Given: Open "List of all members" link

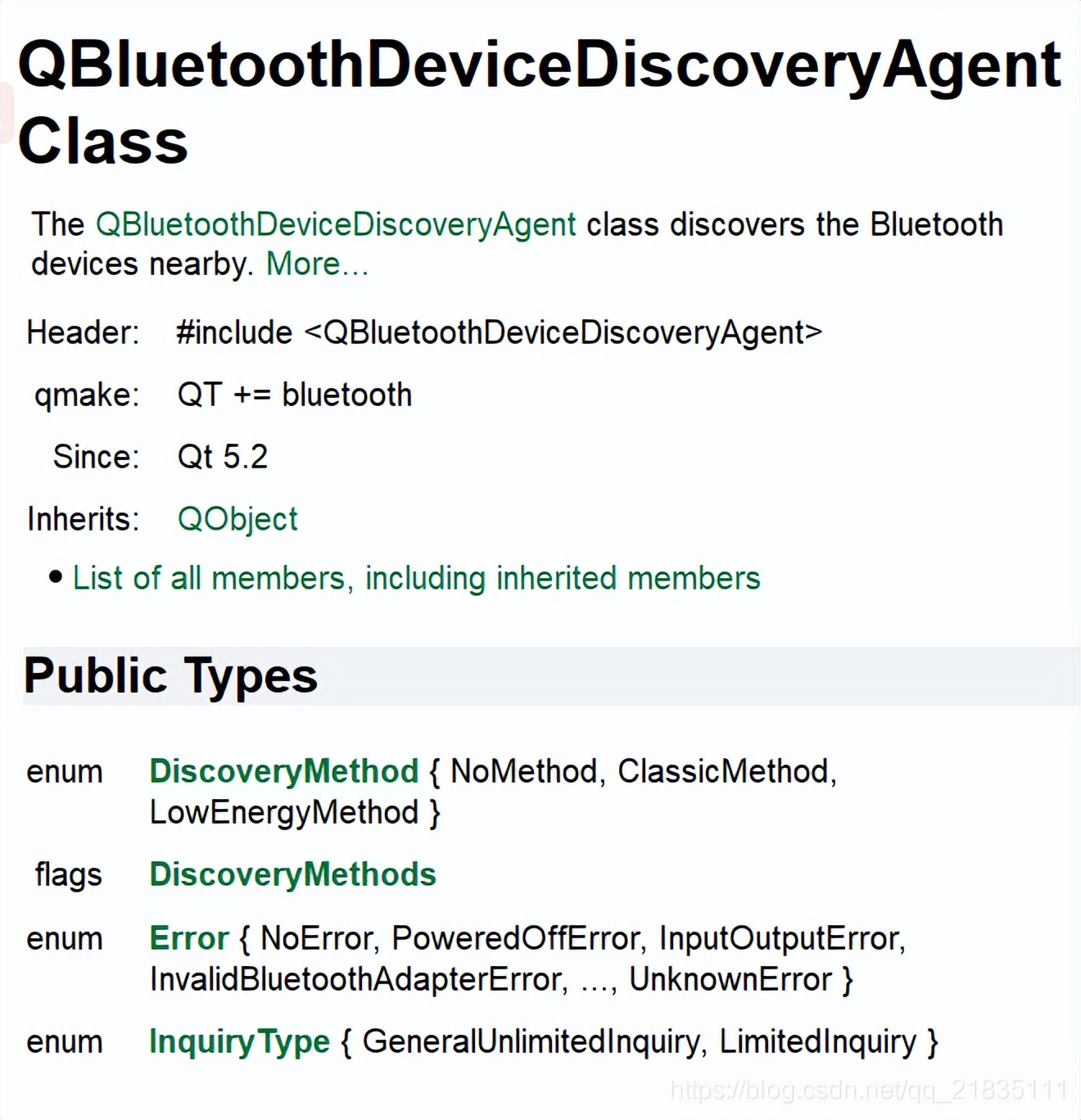Looking at the screenshot, I should pyautogui.click(x=416, y=578).
